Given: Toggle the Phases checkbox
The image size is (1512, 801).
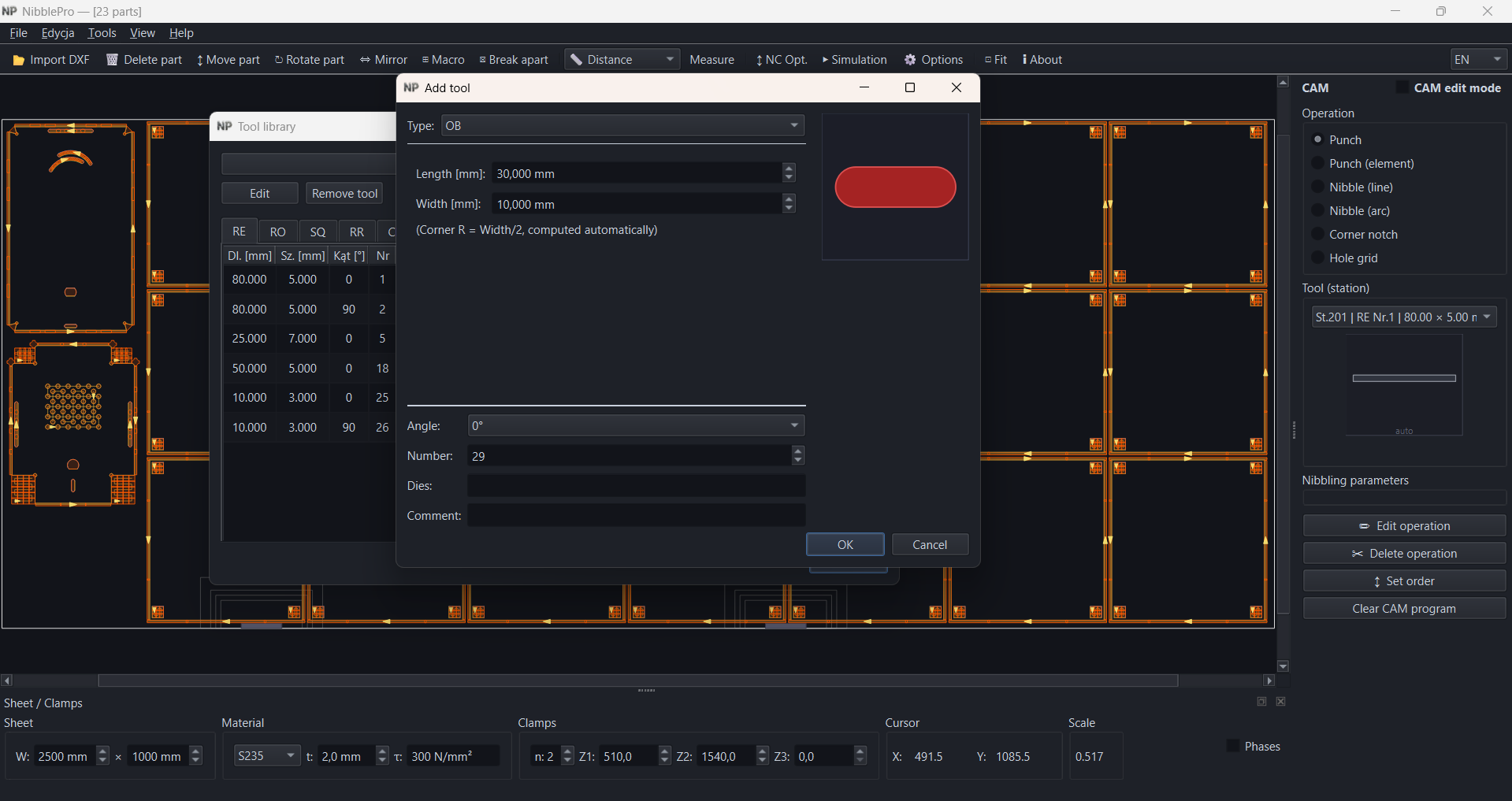Looking at the screenshot, I should coord(1233,746).
